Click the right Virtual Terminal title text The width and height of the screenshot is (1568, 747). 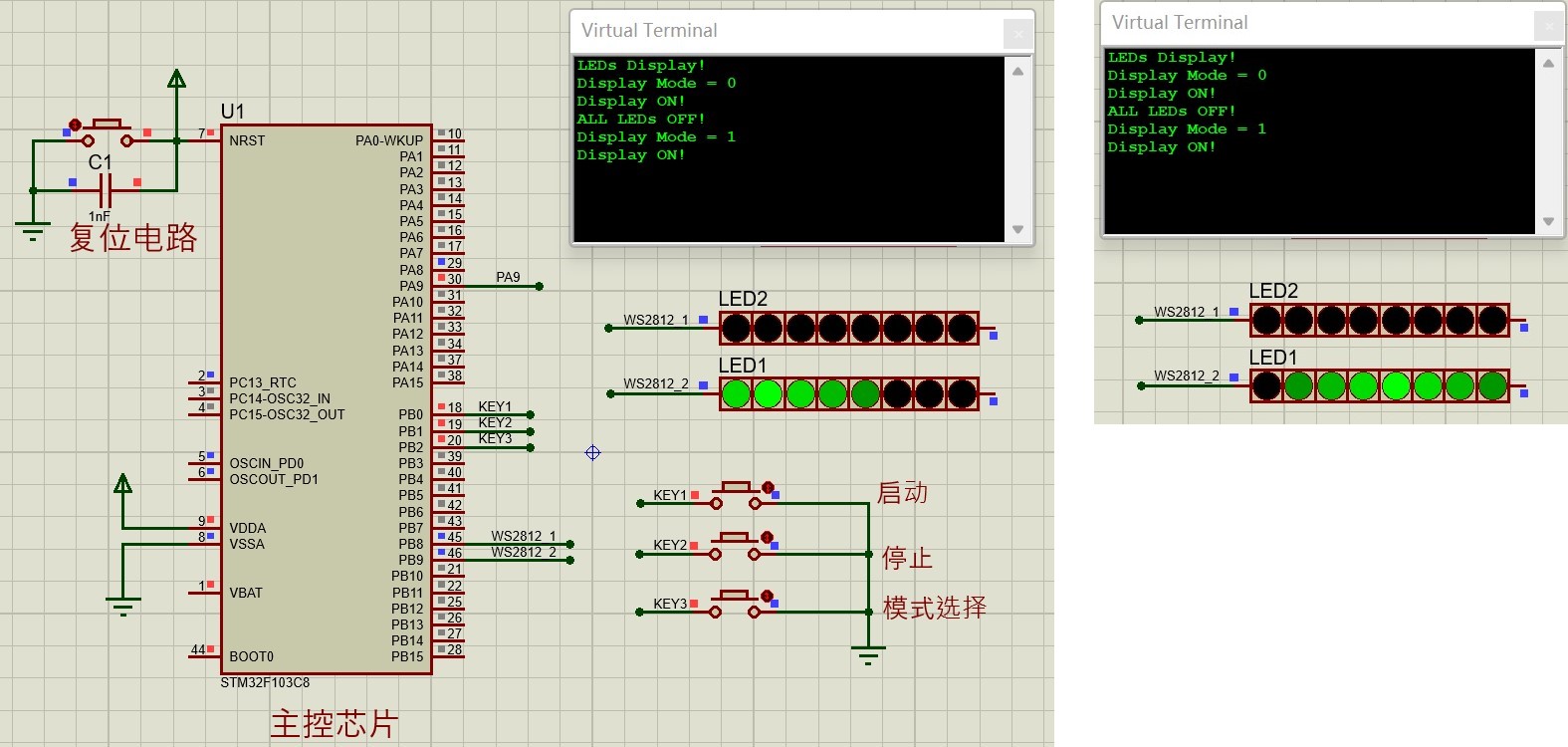(x=1179, y=23)
